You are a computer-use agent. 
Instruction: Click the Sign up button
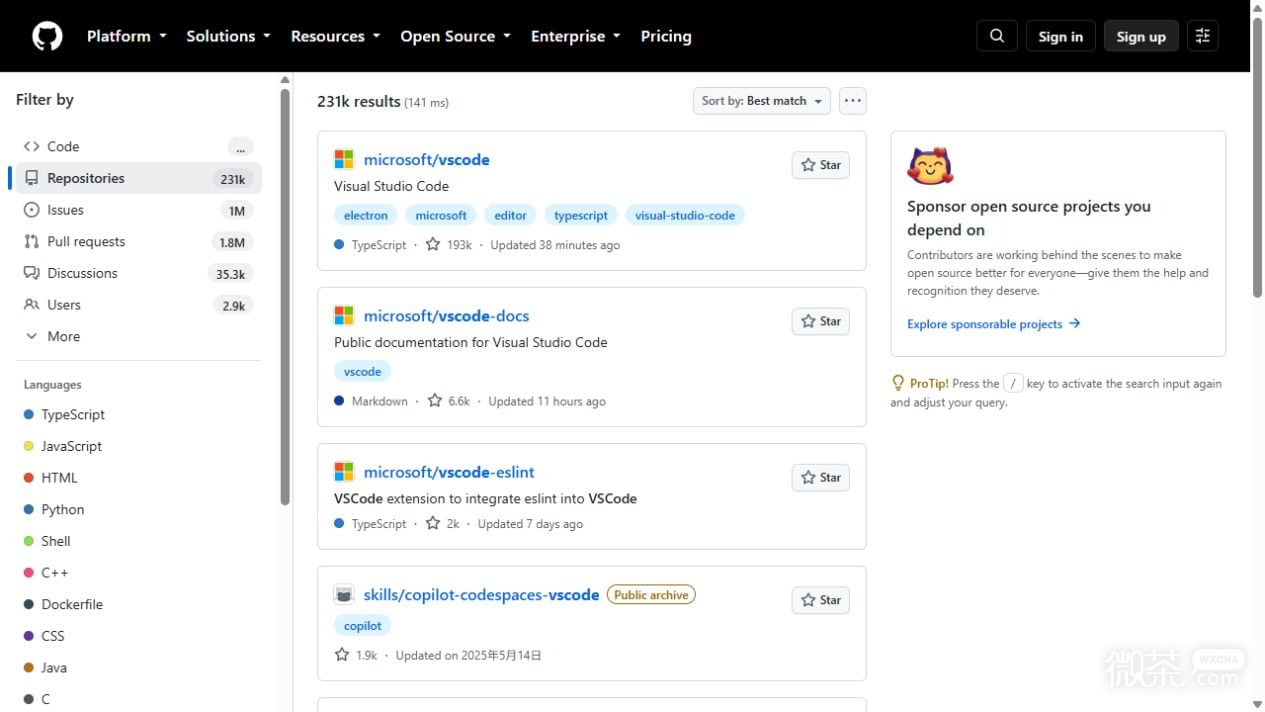(1141, 36)
